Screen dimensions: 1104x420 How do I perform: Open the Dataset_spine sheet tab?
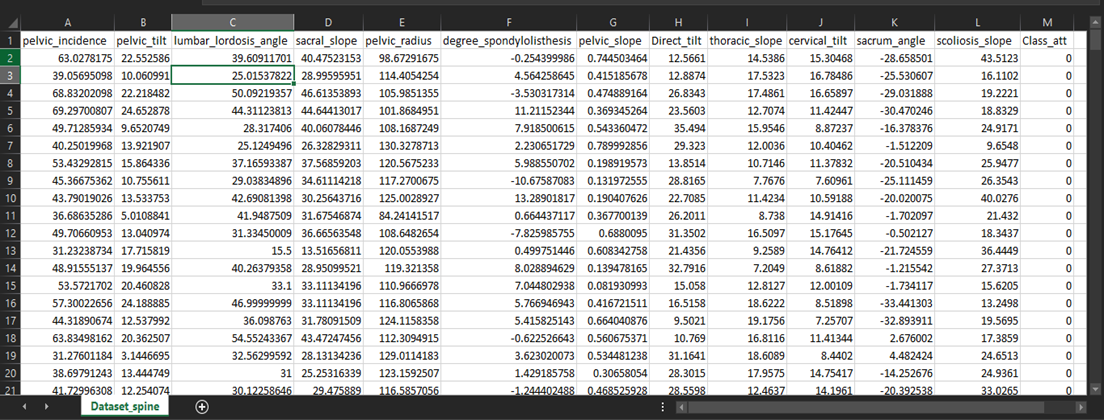[124, 407]
